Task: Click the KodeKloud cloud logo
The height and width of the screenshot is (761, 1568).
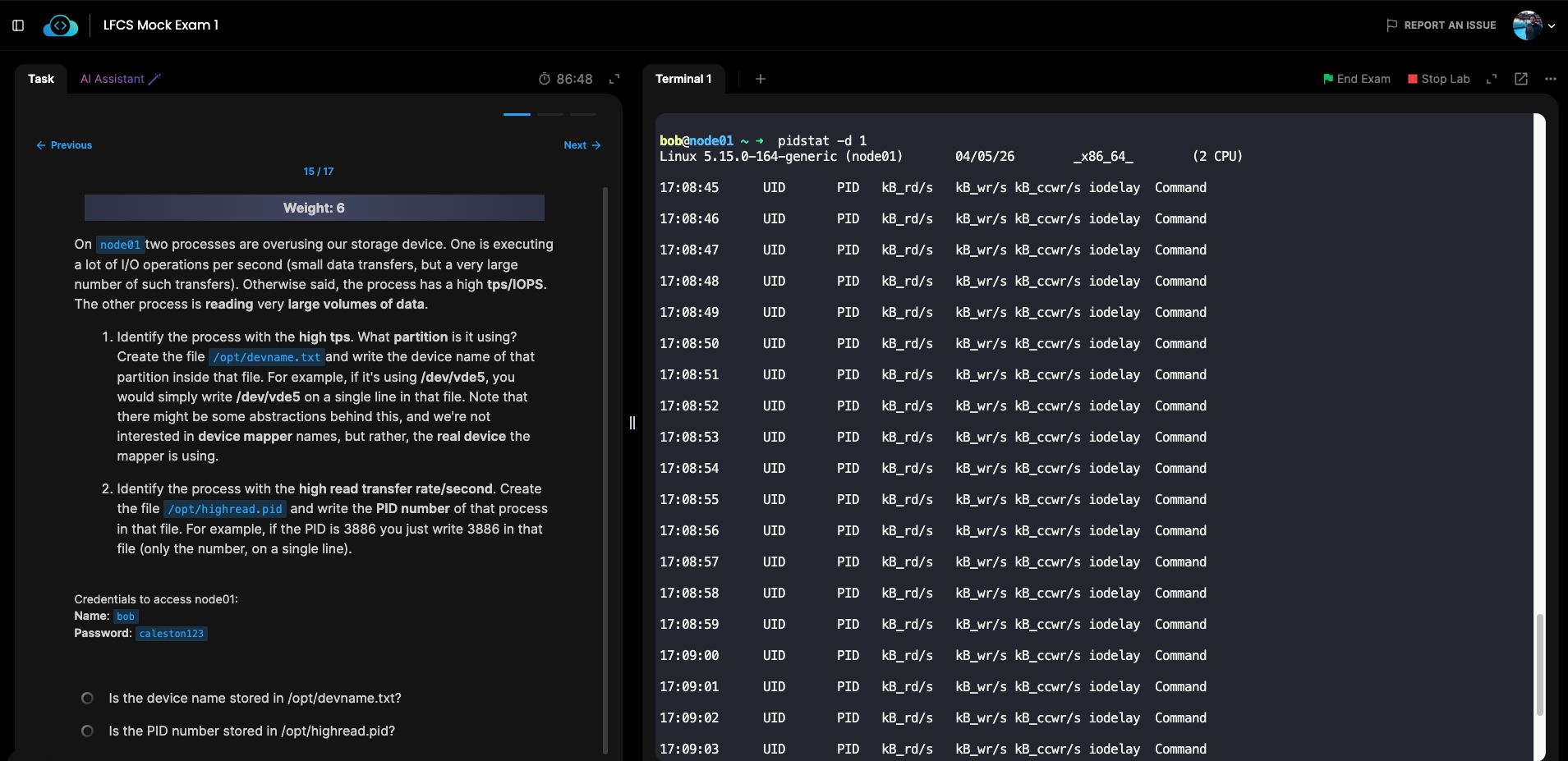Action: (60, 25)
